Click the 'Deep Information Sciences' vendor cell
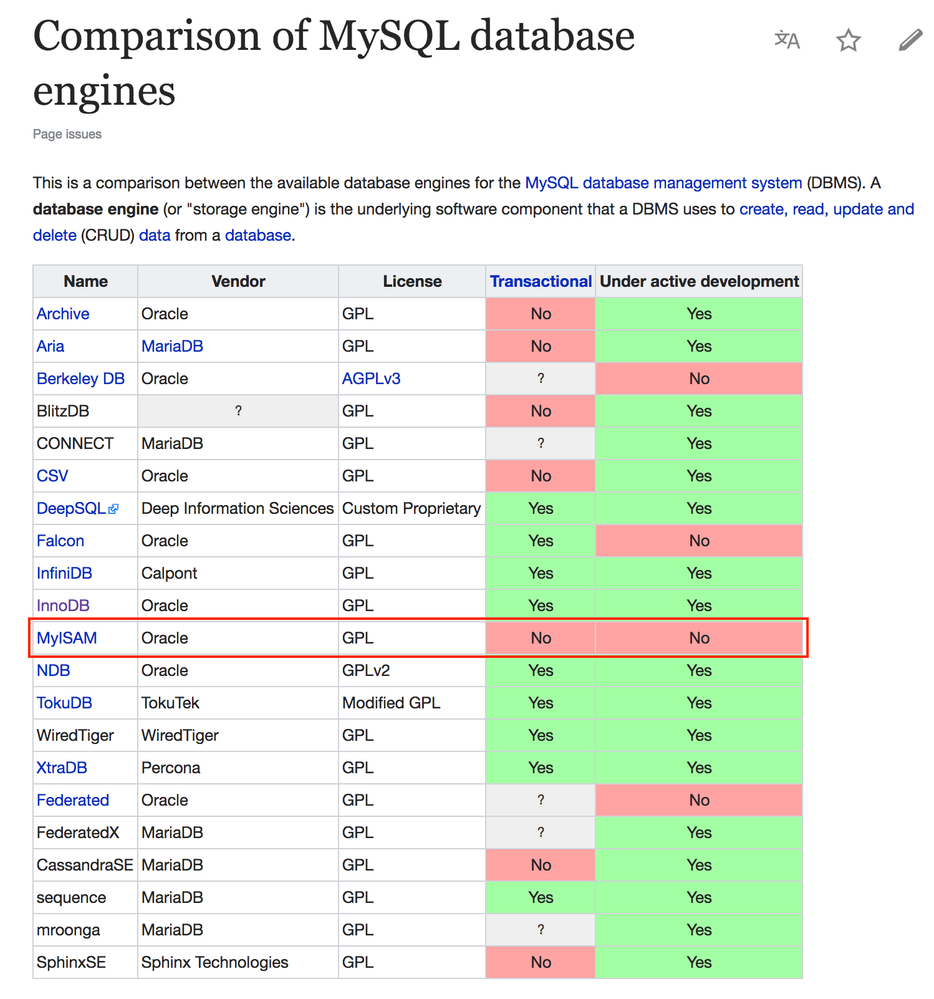934x999 pixels. pos(238,508)
